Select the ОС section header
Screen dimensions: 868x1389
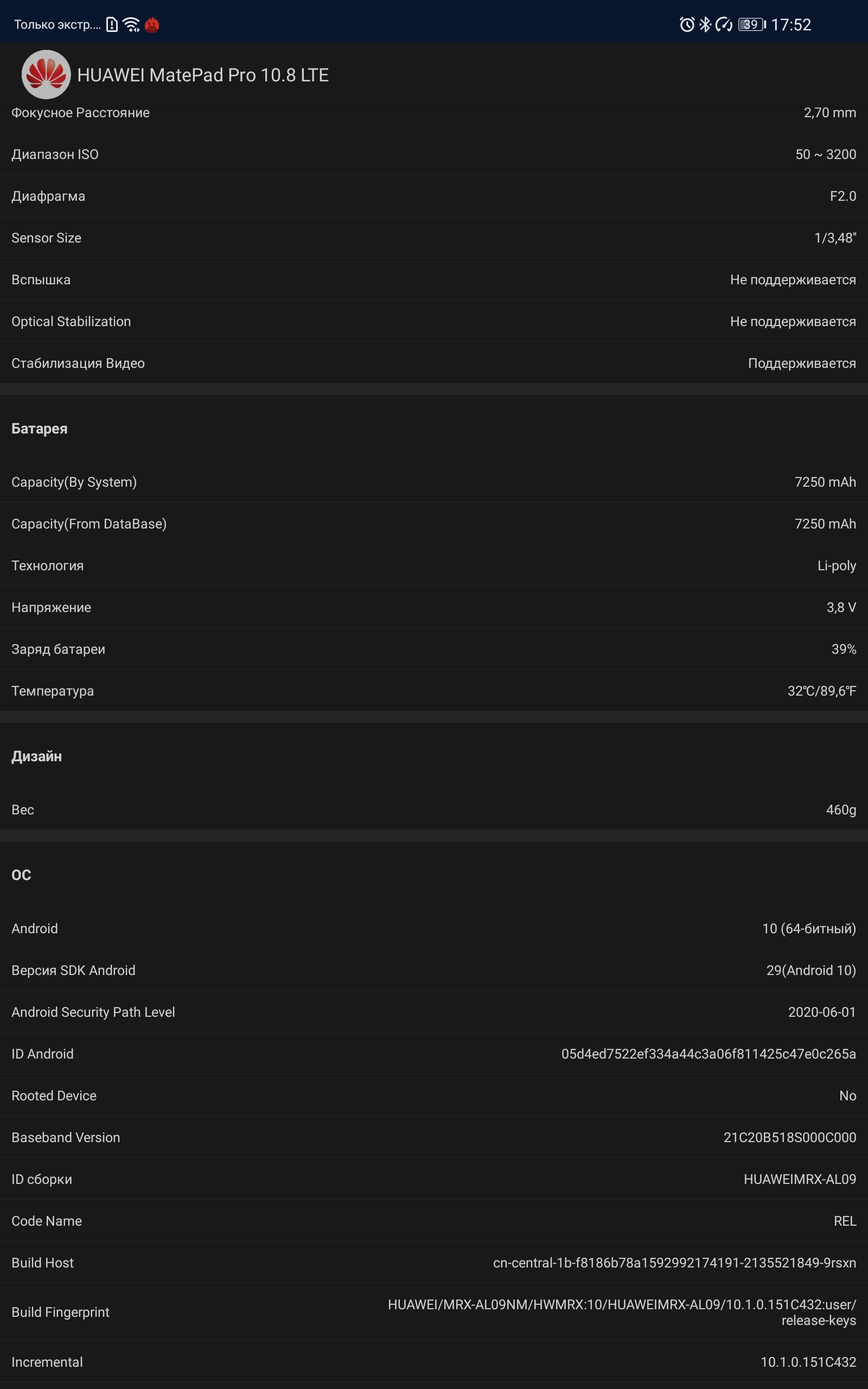(21, 875)
